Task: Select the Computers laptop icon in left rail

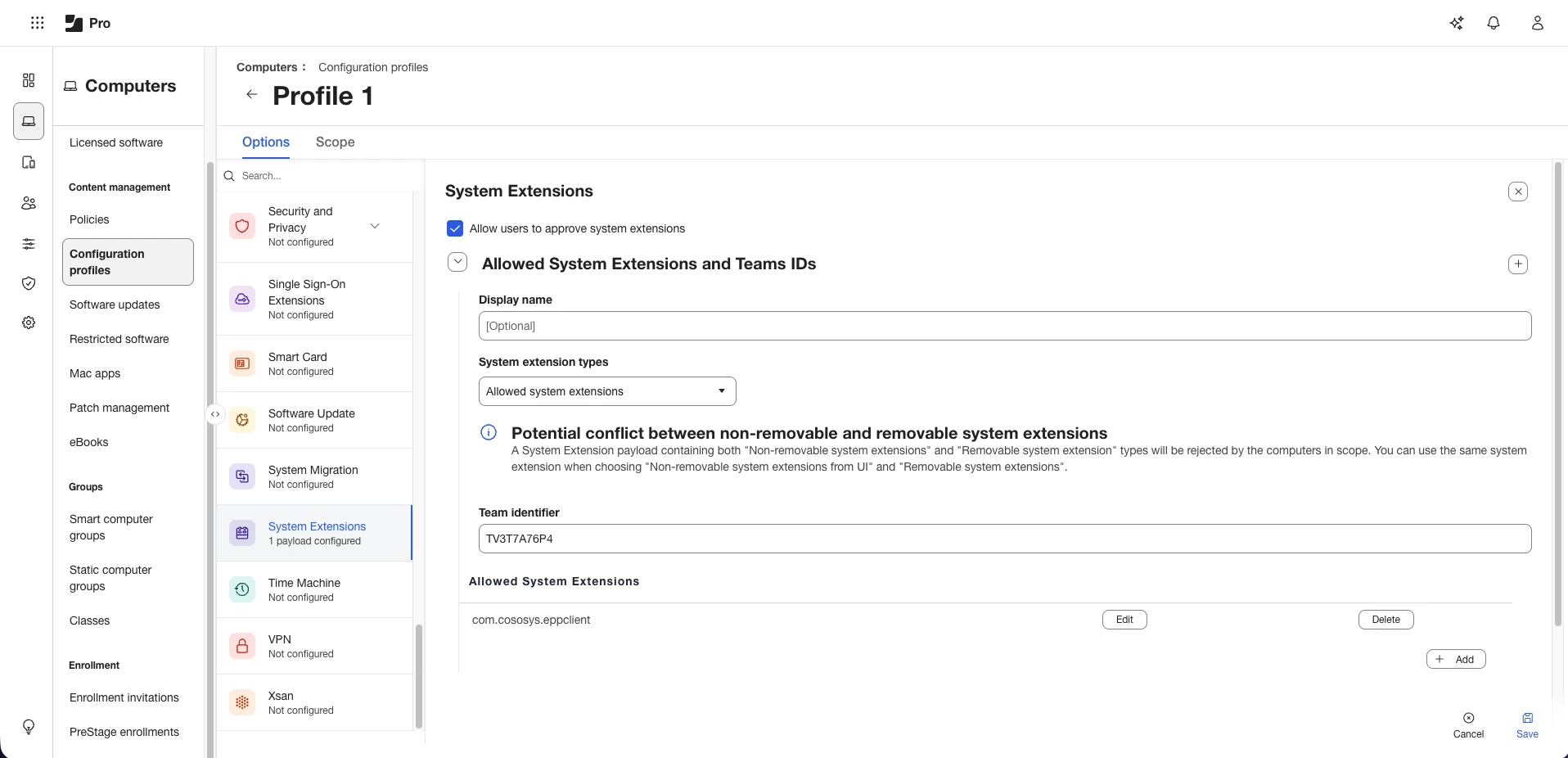Action: 29,121
